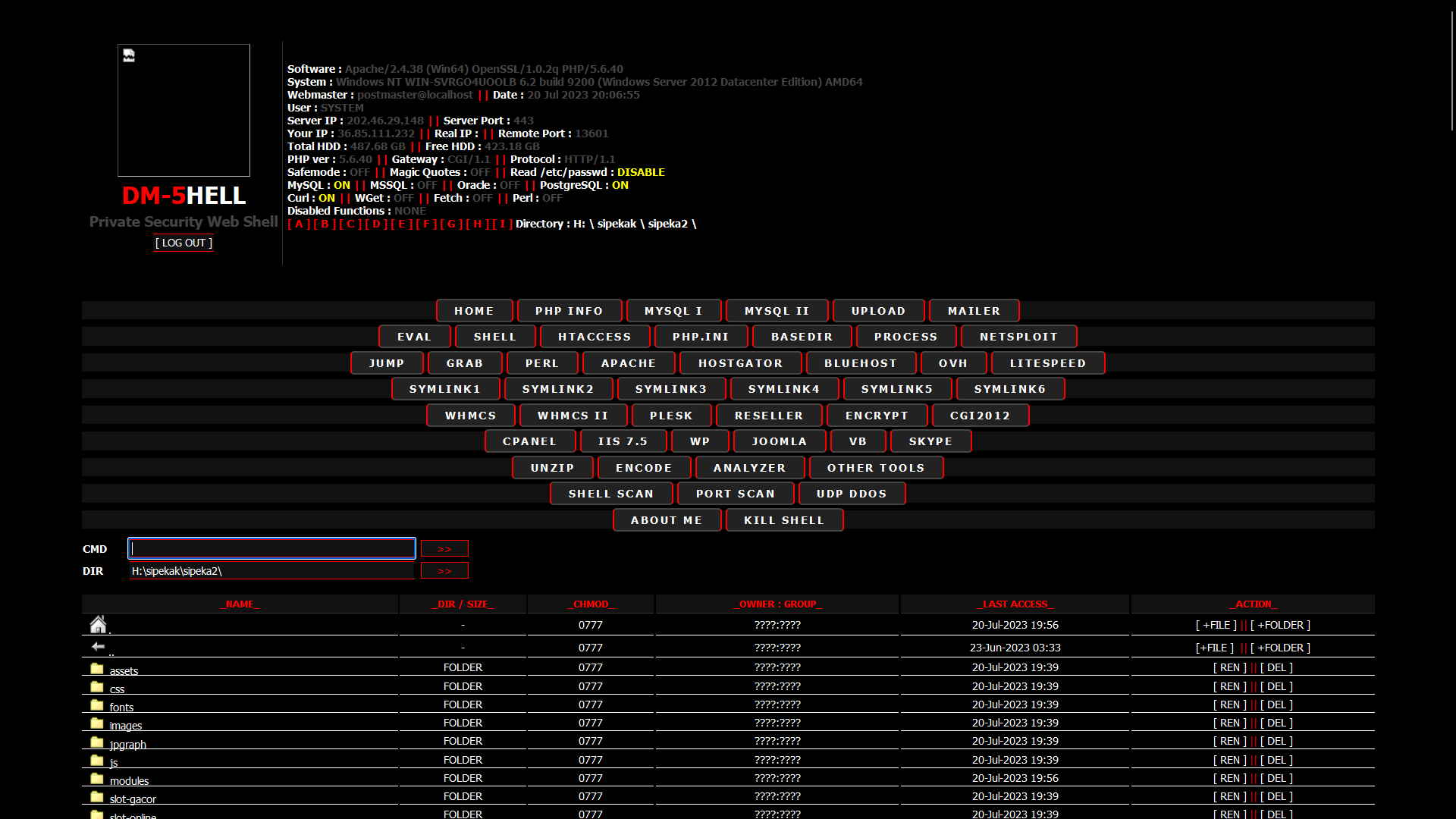Screen dimensions: 1456x819
Task: Click the broken logo image thumbnail
Action: pos(184,110)
